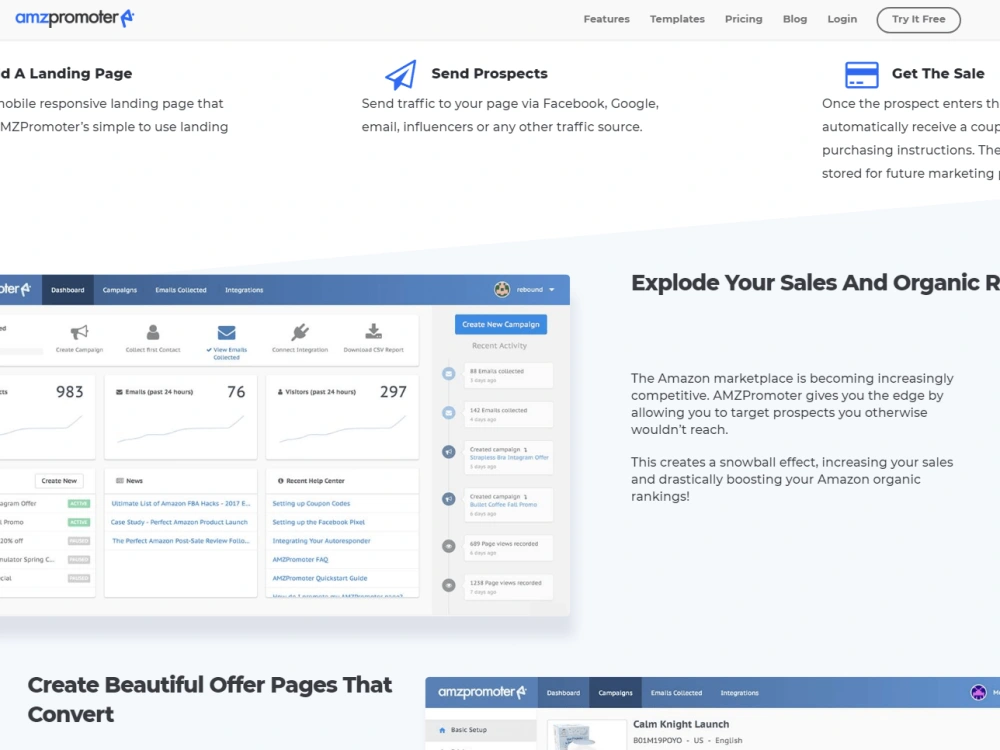
Task: Click the View Emails Collected envelope icon
Action: click(226, 332)
